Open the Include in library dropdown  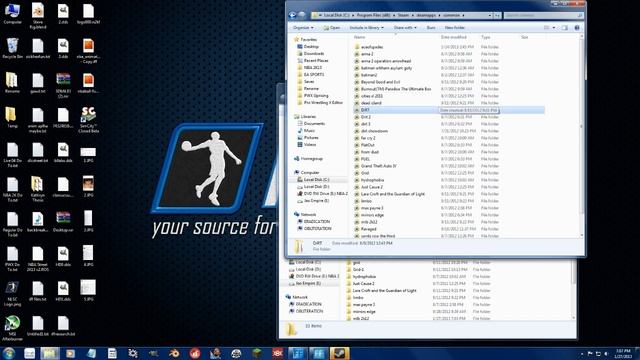366,28
